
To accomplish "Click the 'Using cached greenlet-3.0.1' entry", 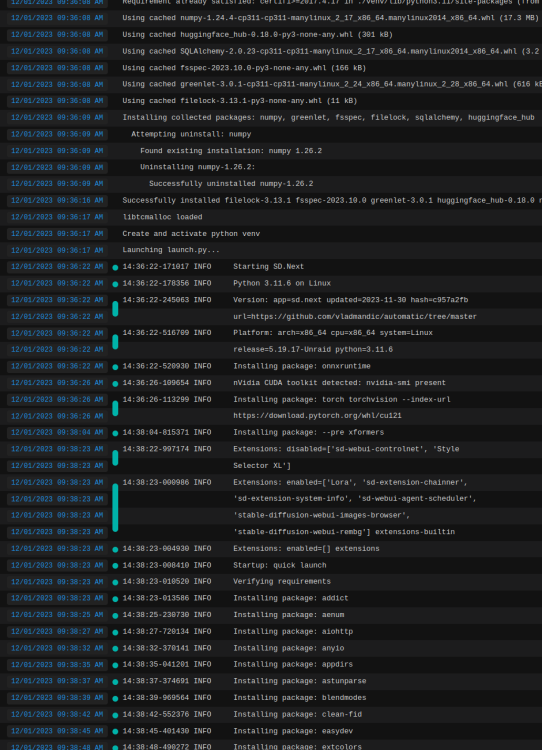I will point(332,84).
